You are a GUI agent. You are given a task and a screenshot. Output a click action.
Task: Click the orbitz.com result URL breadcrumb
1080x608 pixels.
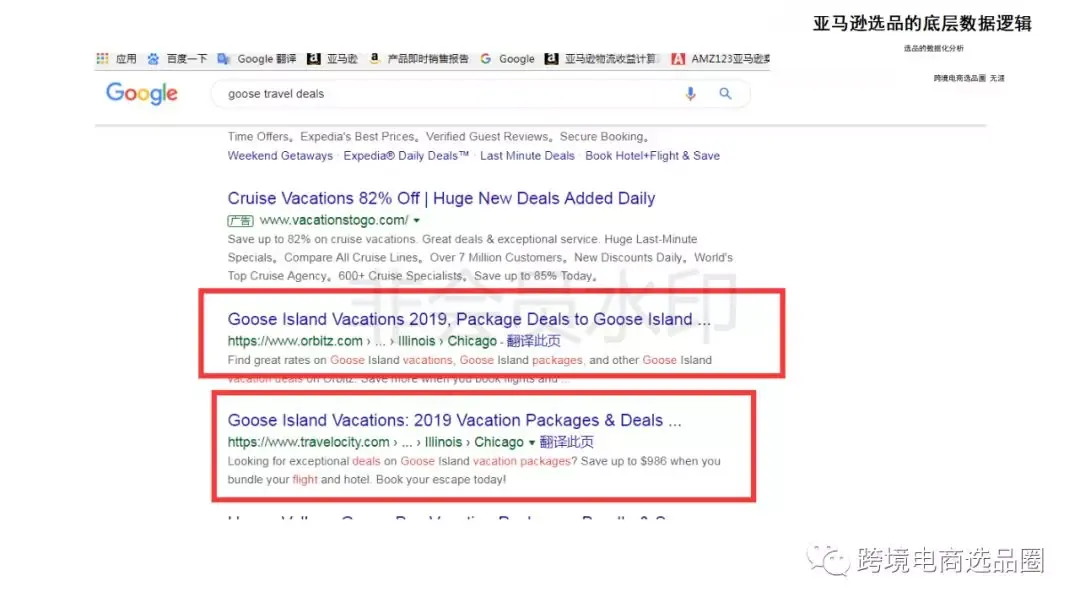pos(362,341)
